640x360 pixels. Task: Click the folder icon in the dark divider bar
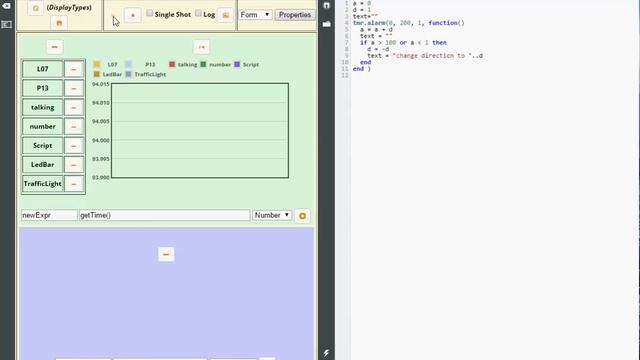pyautogui.click(x=327, y=24)
